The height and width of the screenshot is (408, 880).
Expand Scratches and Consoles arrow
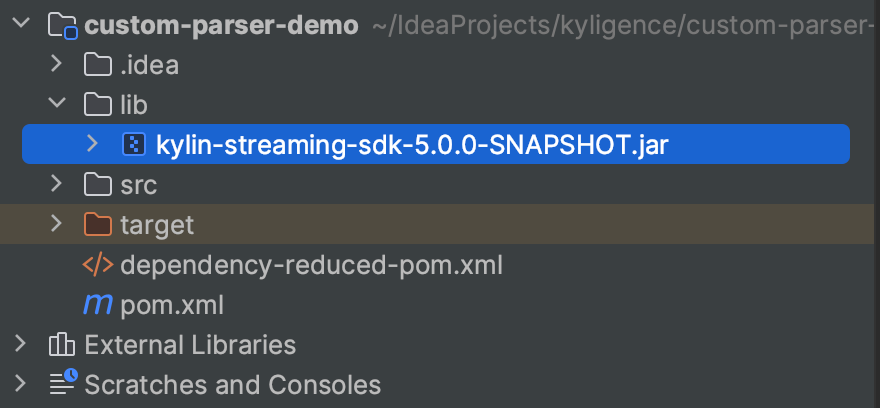click(21, 384)
